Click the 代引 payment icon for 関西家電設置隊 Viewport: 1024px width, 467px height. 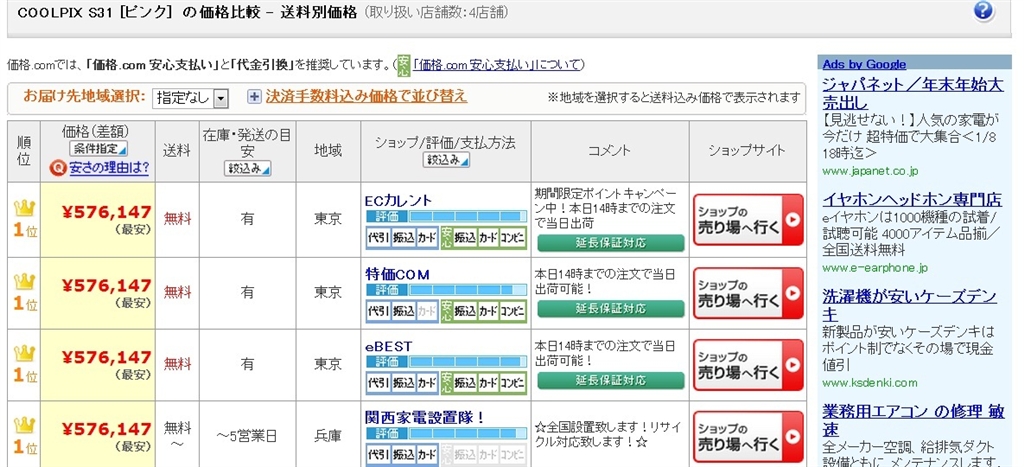(x=377, y=454)
